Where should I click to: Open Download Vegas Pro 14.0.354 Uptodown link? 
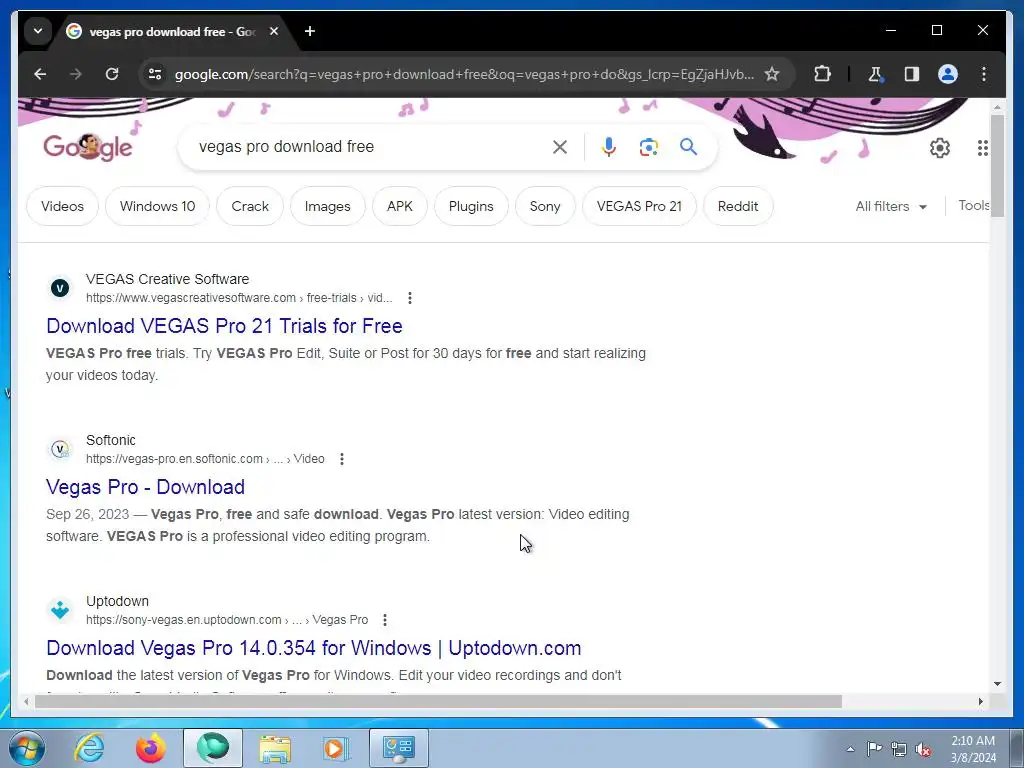tap(313, 648)
